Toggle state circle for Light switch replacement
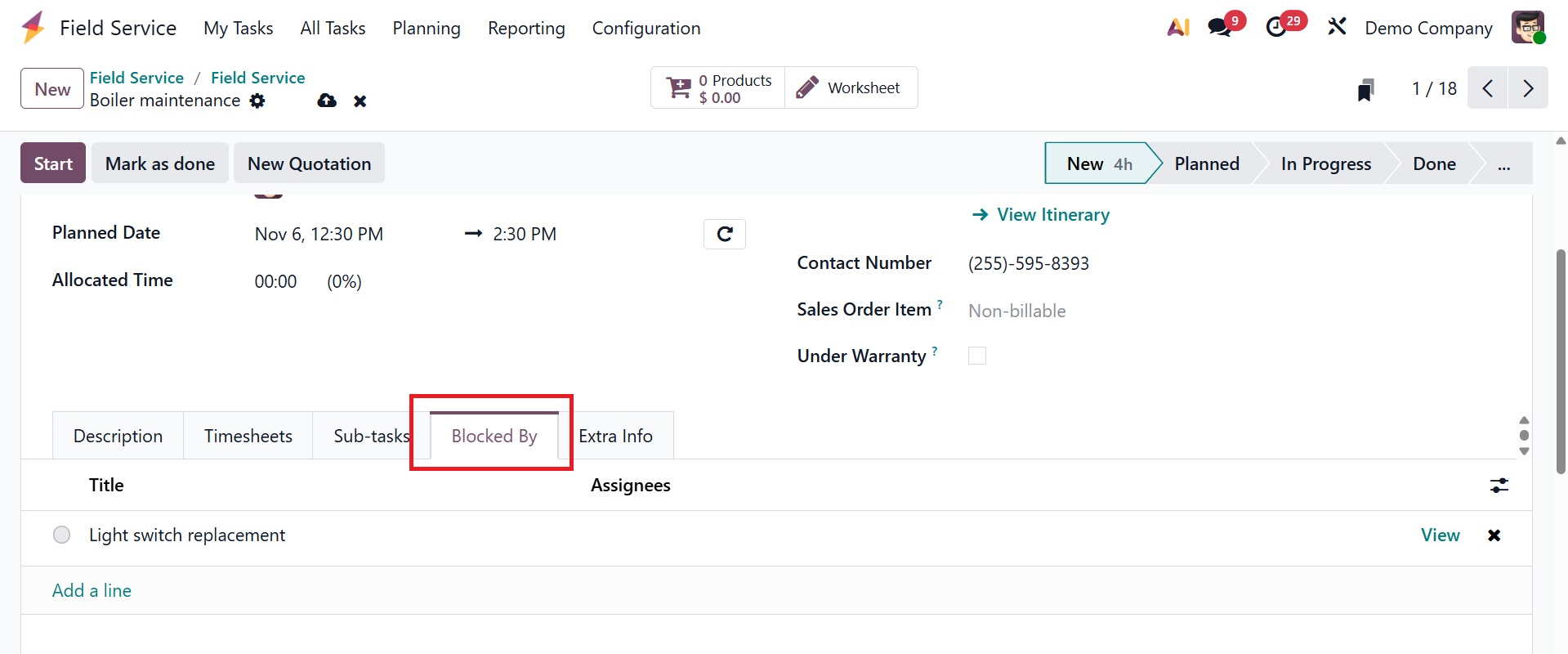Image resolution: width=1568 pixels, height=654 pixels. click(x=61, y=535)
